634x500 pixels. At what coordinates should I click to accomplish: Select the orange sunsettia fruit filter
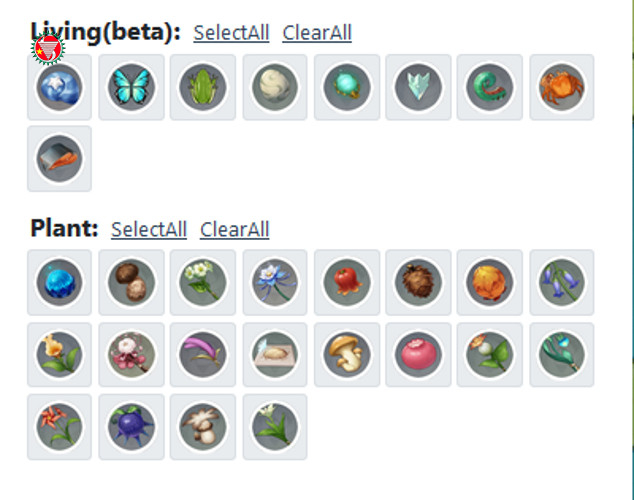click(490, 283)
